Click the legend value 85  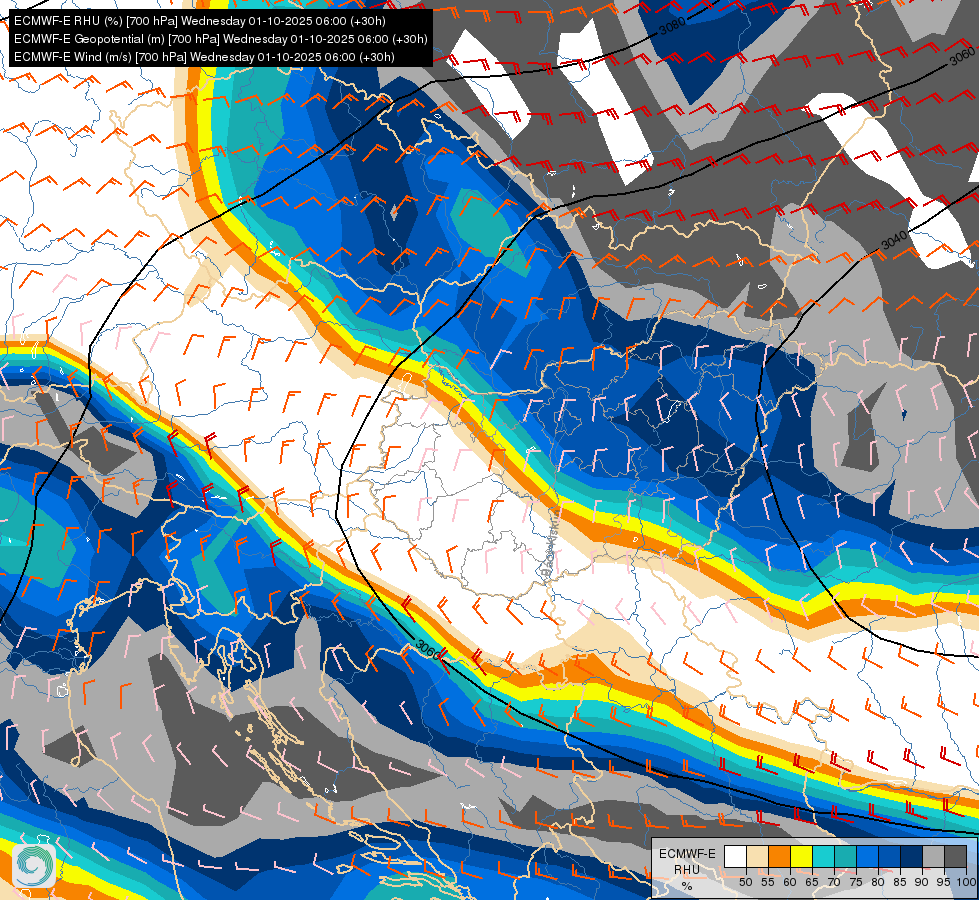(x=900, y=882)
